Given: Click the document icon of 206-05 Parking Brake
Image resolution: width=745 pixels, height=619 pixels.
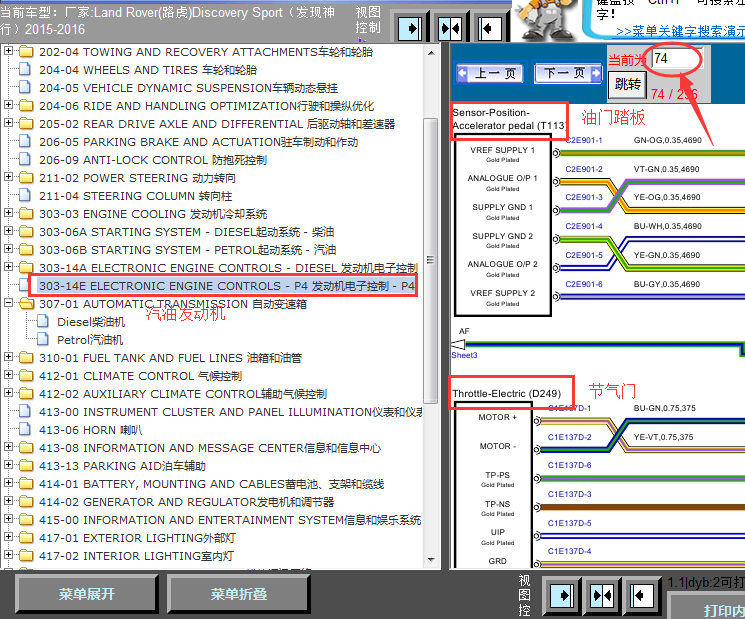Looking at the screenshot, I should pyautogui.click(x=25, y=142).
